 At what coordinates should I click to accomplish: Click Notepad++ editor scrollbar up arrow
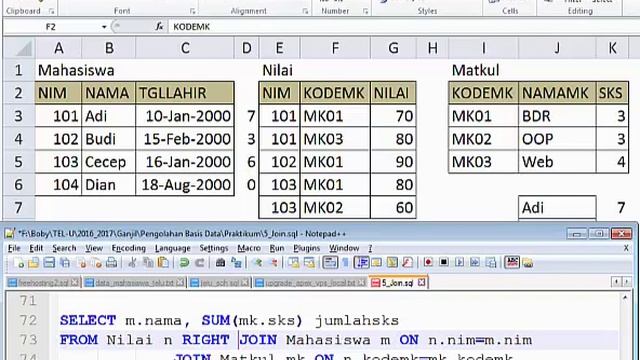pyautogui.click(x=625, y=298)
